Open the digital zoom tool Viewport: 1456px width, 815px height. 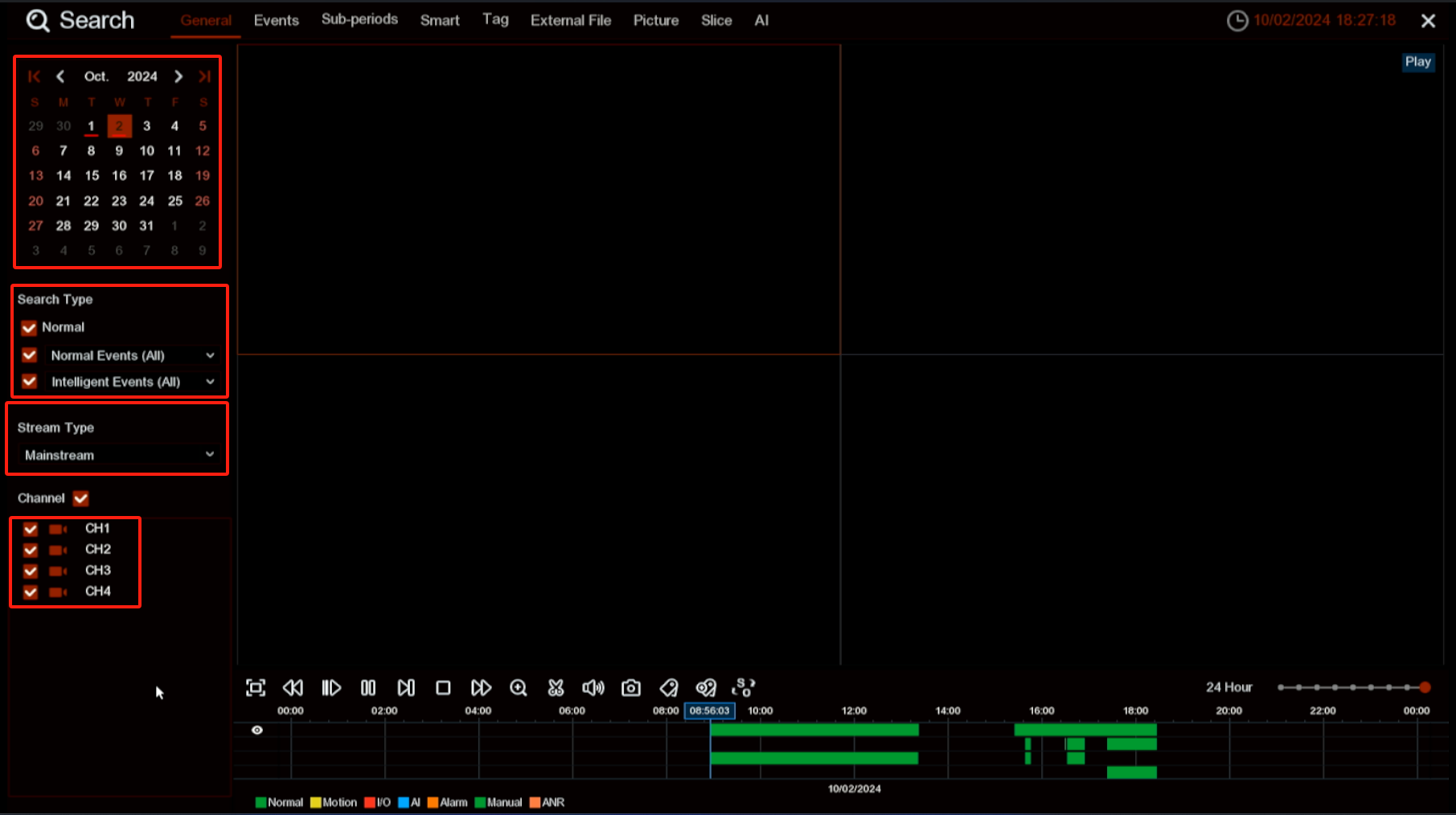point(519,688)
